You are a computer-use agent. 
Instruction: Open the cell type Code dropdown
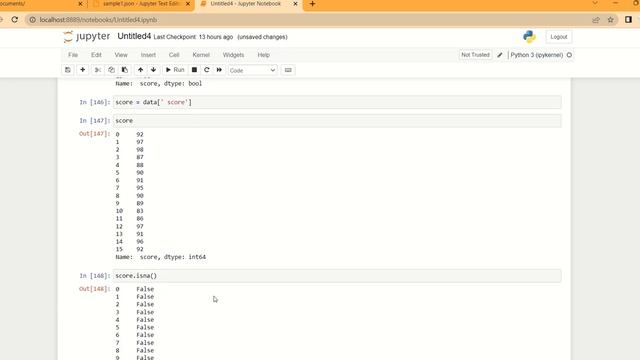click(252, 70)
